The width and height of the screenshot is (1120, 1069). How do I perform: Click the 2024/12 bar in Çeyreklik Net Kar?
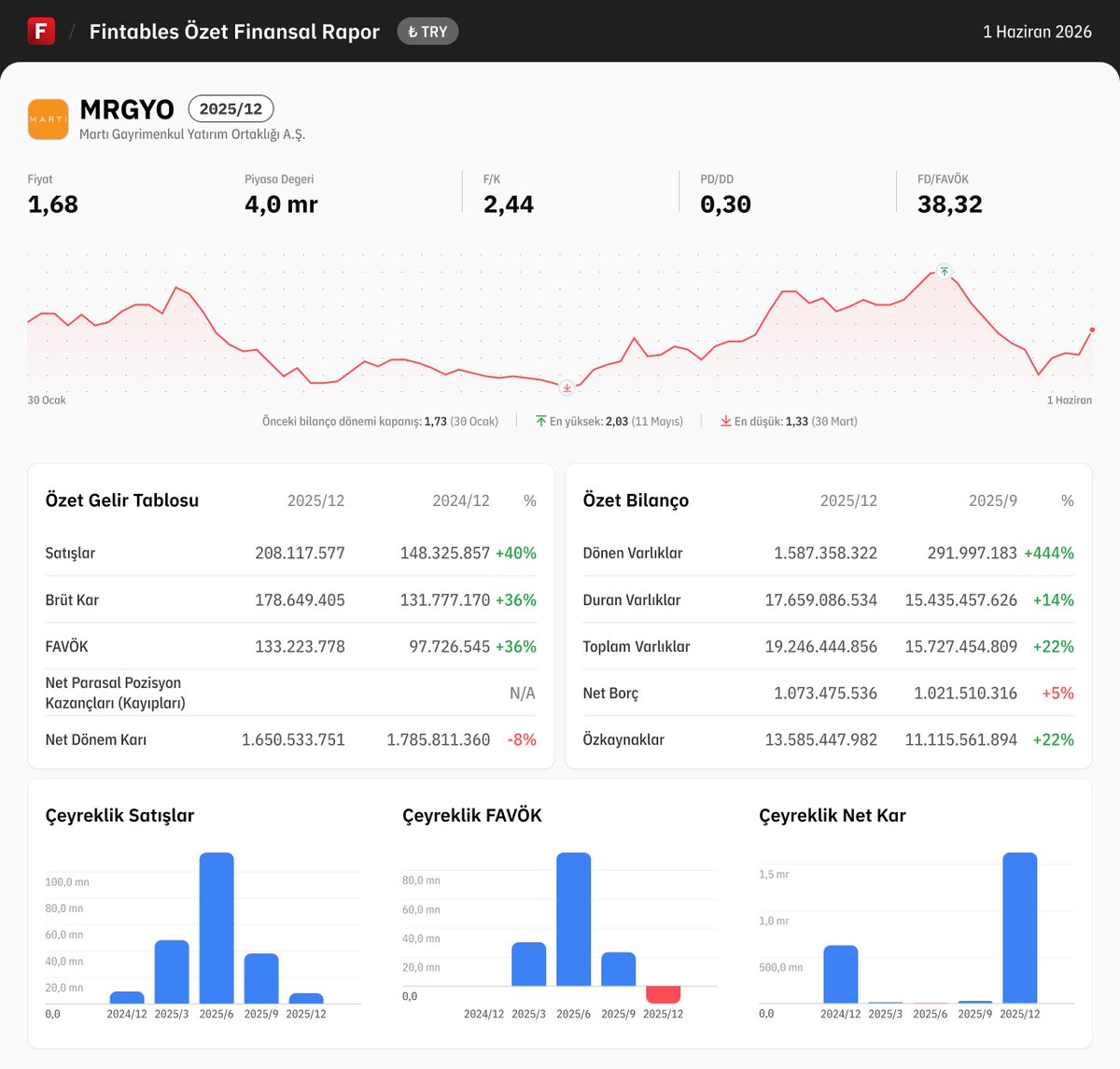point(841,975)
